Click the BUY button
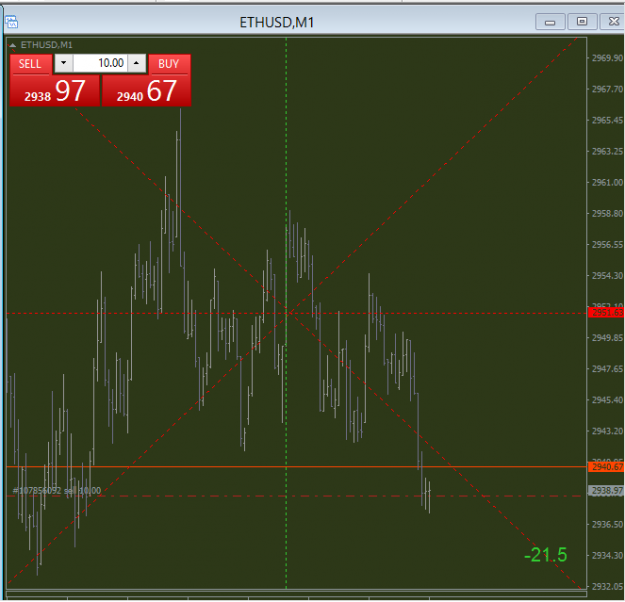Image resolution: width=625 pixels, height=602 pixels. pos(169,64)
